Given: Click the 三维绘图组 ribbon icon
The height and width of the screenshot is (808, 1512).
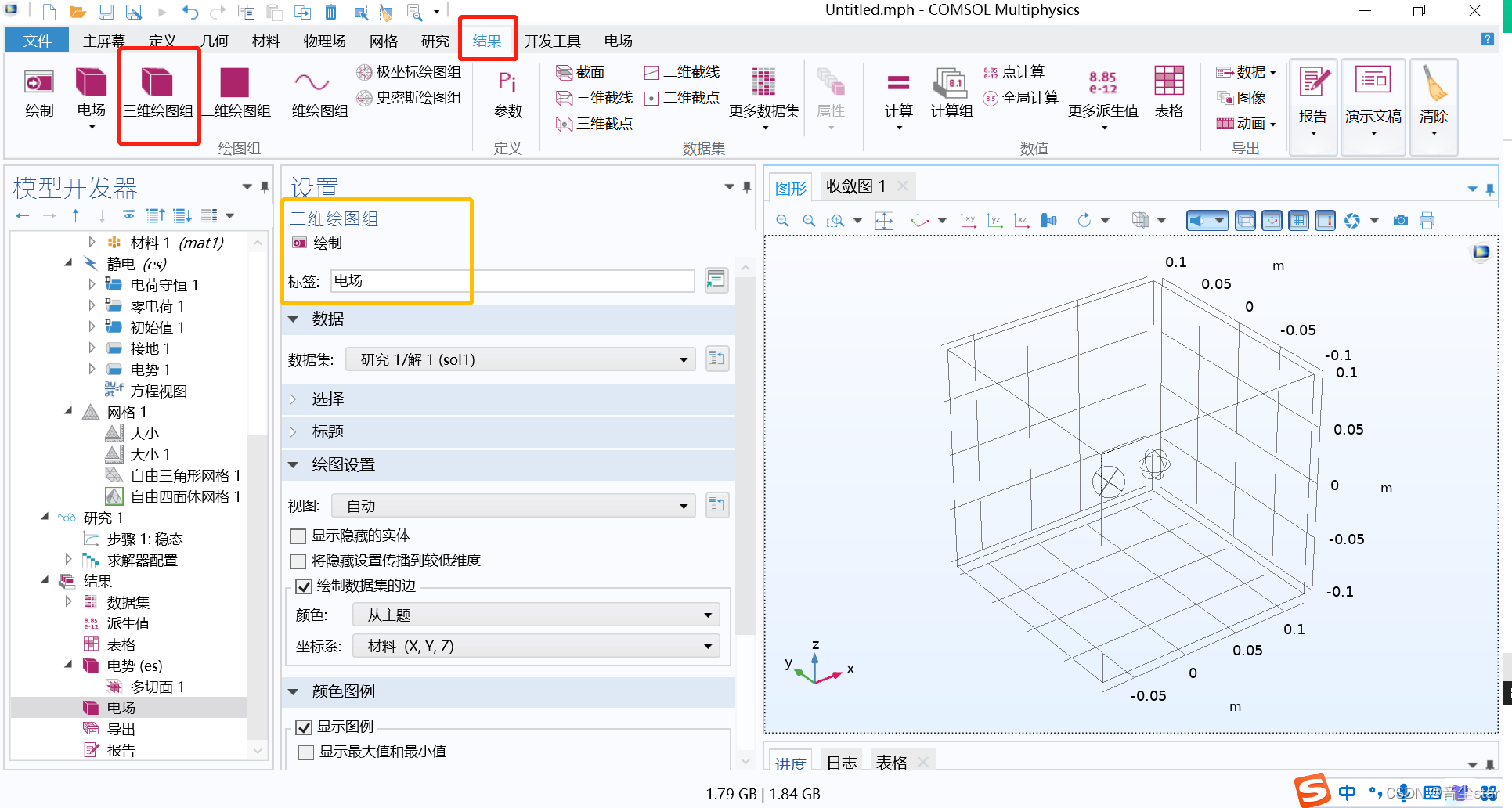Looking at the screenshot, I should 157,94.
